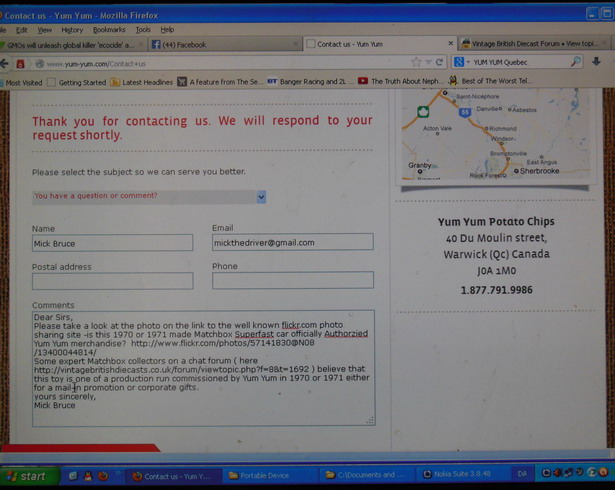Click the yum-yum.com address bar
This screenshot has width=615, height=490.
pyautogui.click(x=226, y=64)
